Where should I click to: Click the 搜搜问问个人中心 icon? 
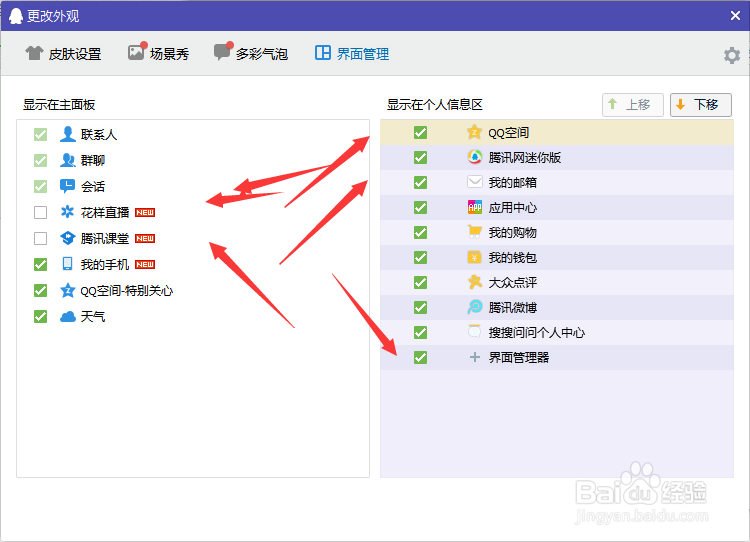click(x=474, y=332)
